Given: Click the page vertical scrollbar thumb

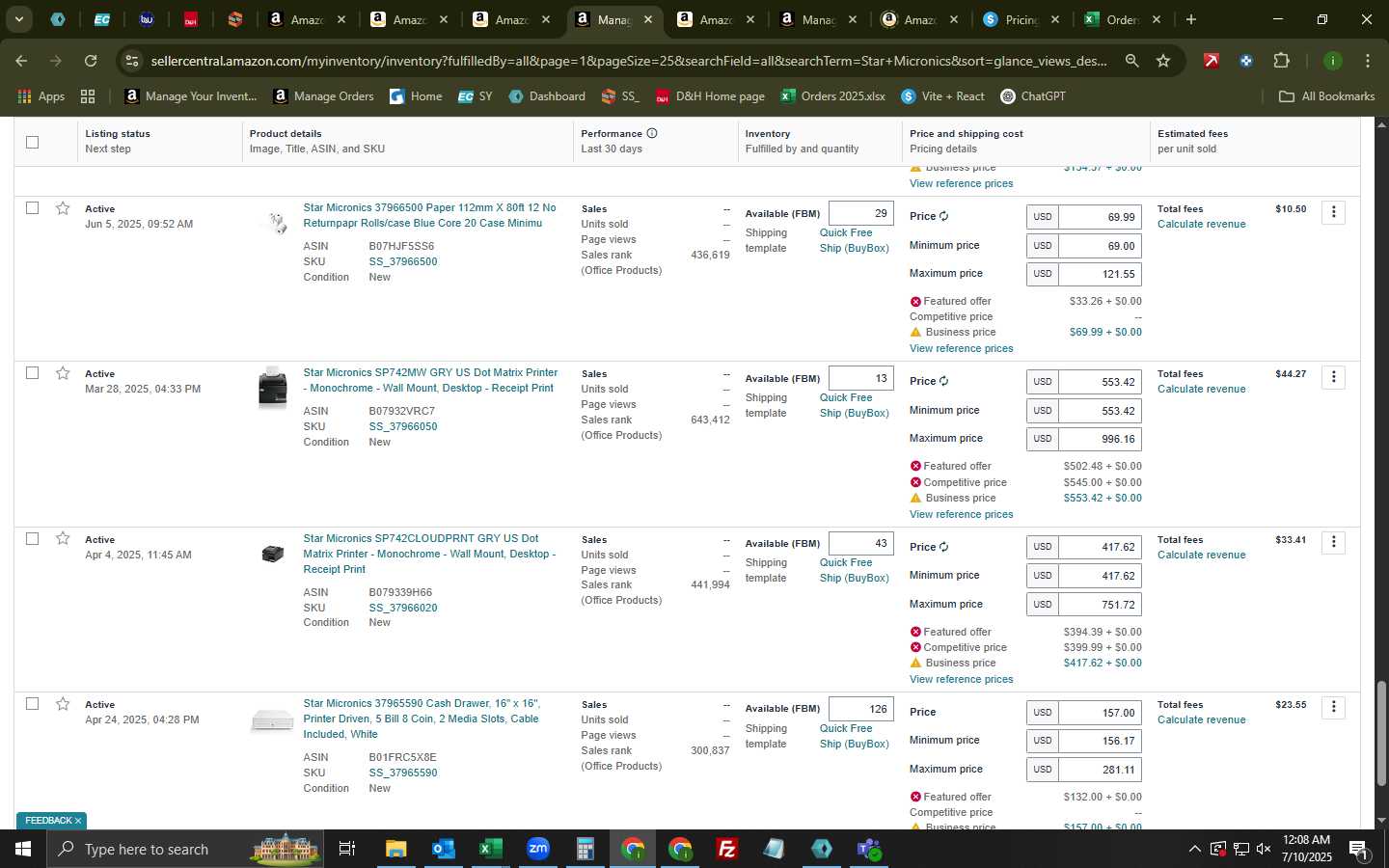Looking at the screenshot, I should click(x=1380, y=733).
